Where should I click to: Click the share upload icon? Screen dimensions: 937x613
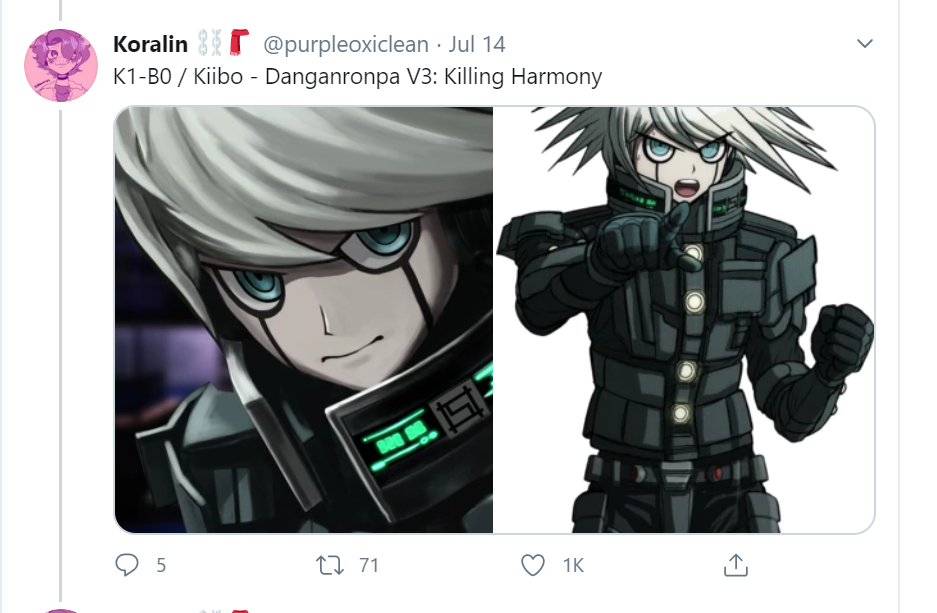(736, 565)
